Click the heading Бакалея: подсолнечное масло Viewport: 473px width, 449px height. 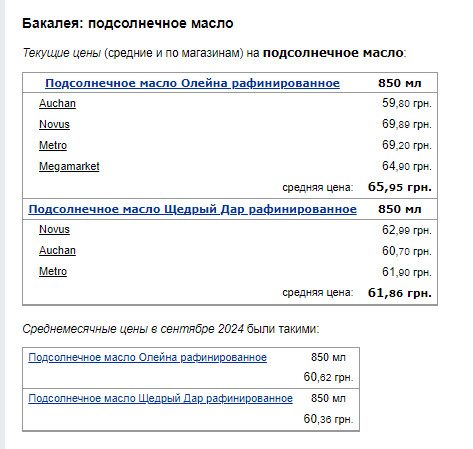(x=128, y=24)
